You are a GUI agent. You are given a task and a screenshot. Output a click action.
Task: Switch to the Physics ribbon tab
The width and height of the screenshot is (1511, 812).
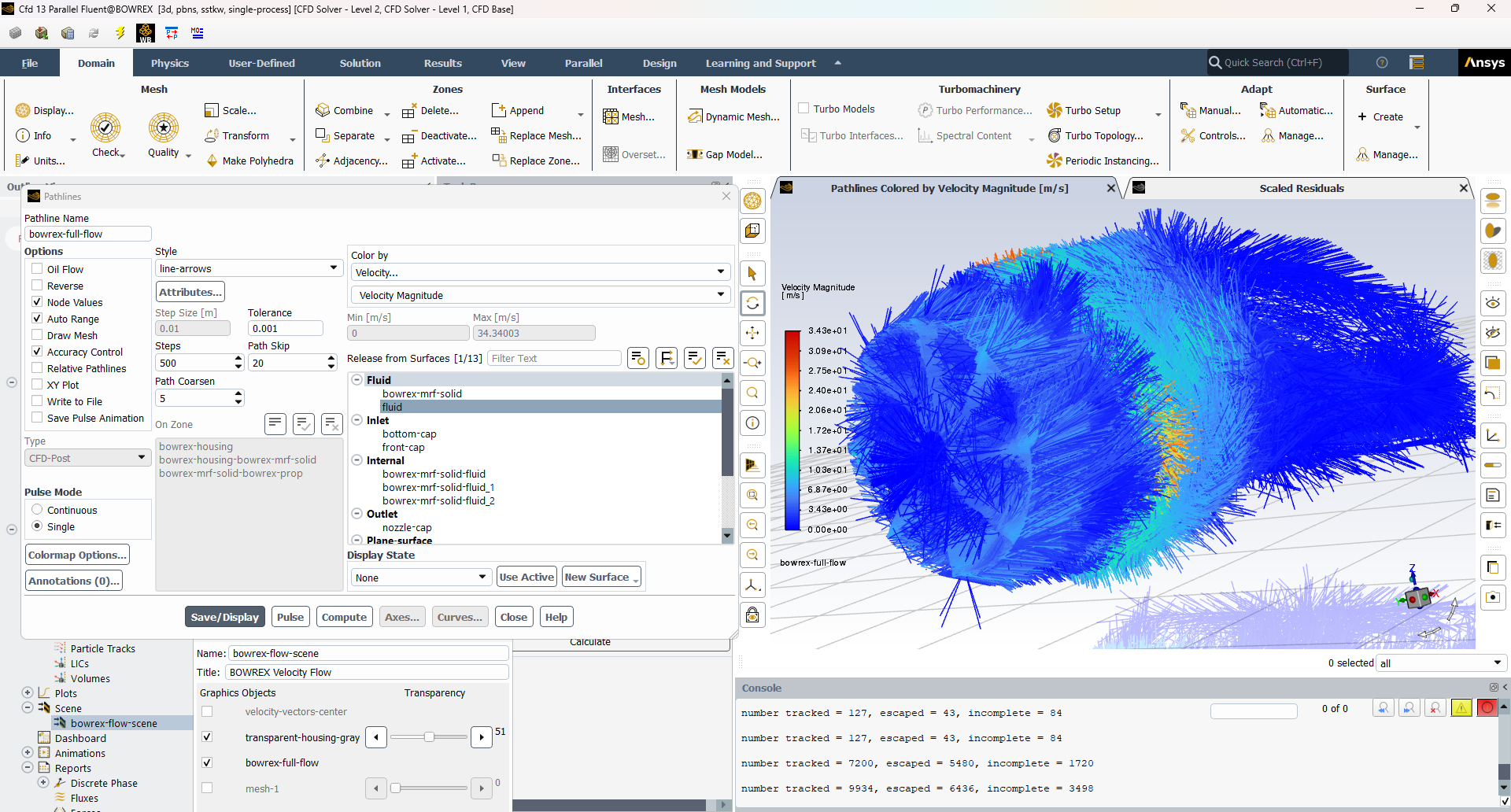pyautogui.click(x=170, y=63)
